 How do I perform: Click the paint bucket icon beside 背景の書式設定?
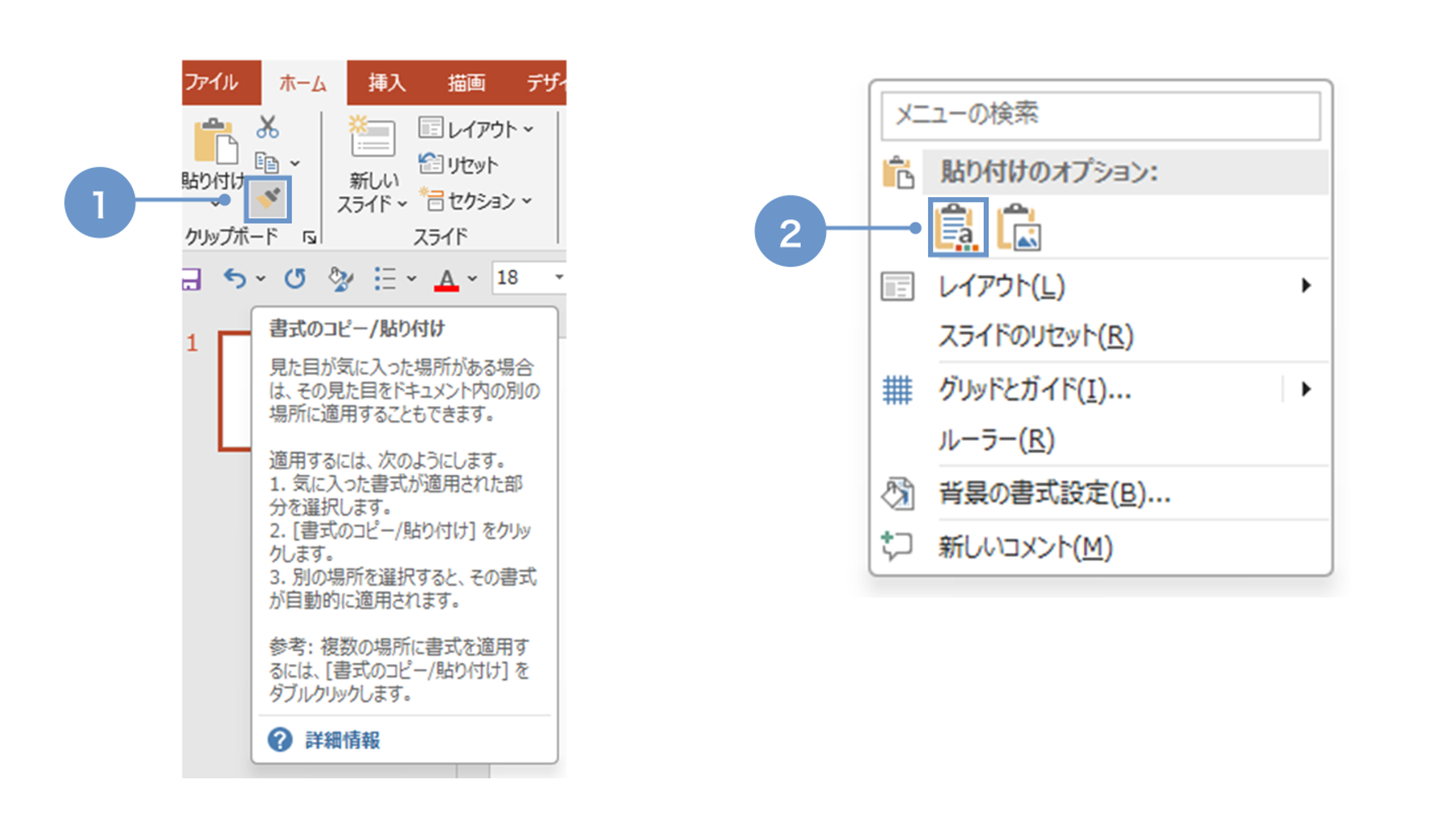[x=898, y=493]
